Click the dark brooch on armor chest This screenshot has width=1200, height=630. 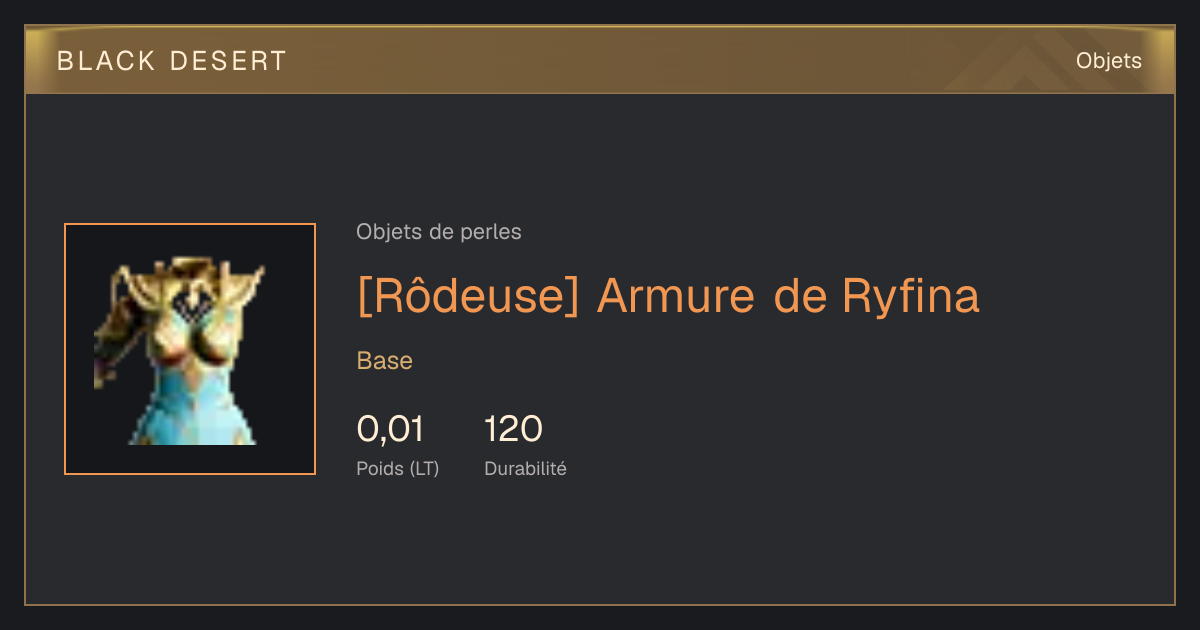point(190,299)
